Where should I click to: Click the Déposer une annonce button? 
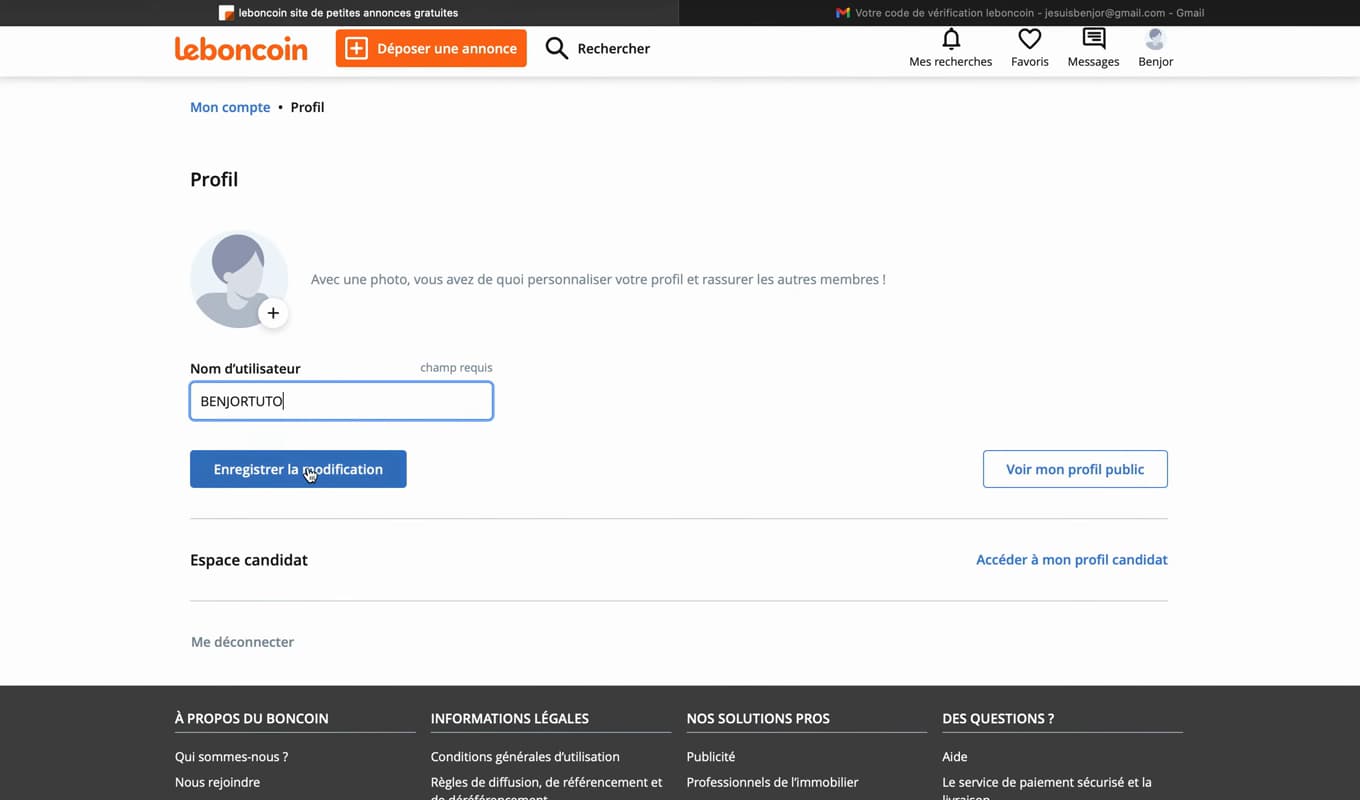431,48
